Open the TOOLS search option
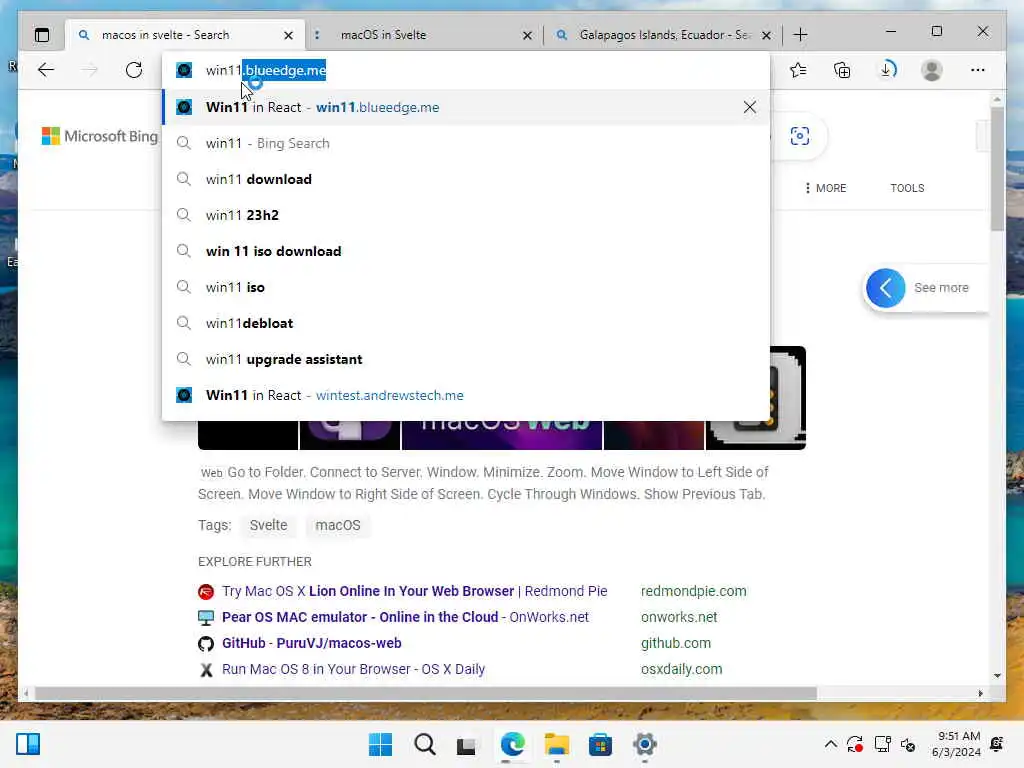Image resolution: width=1024 pixels, height=768 pixels. click(907, 188)
